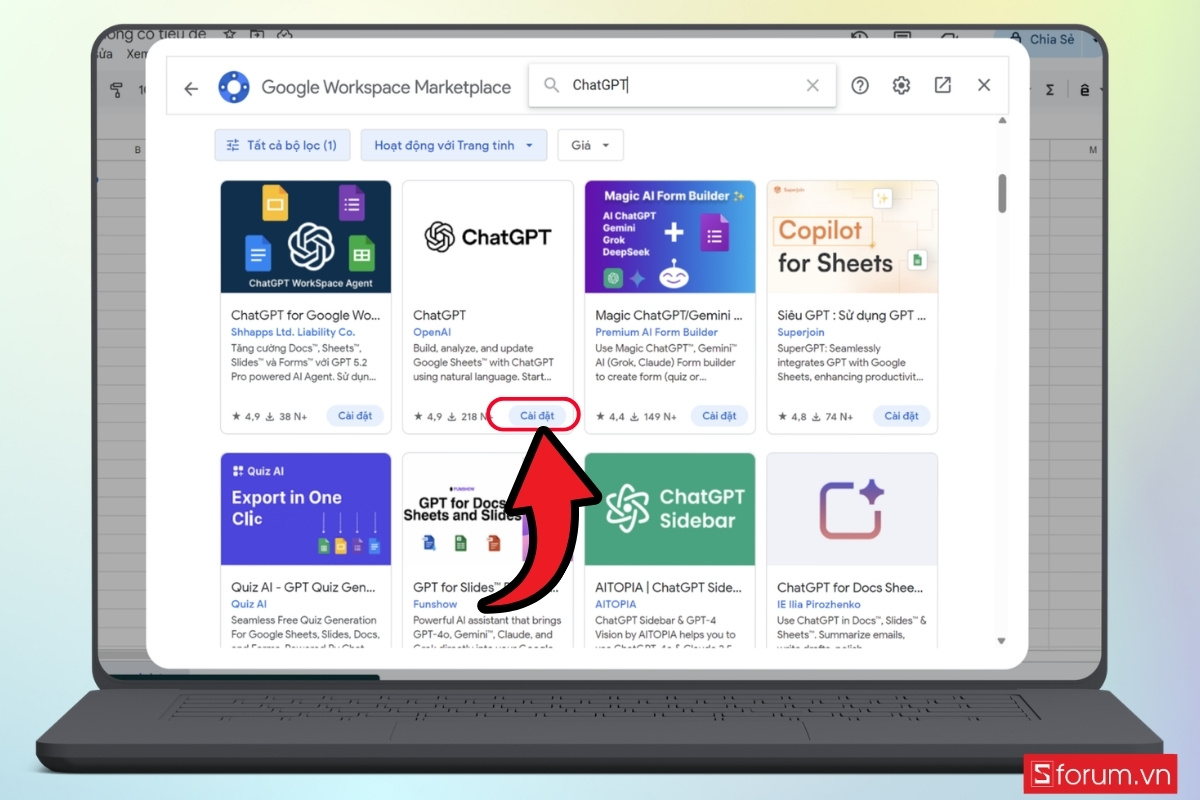Install ChatGPT for Google Workspace add-on
This screenshot has width=1200, height=800.
[x=355, y=416]
